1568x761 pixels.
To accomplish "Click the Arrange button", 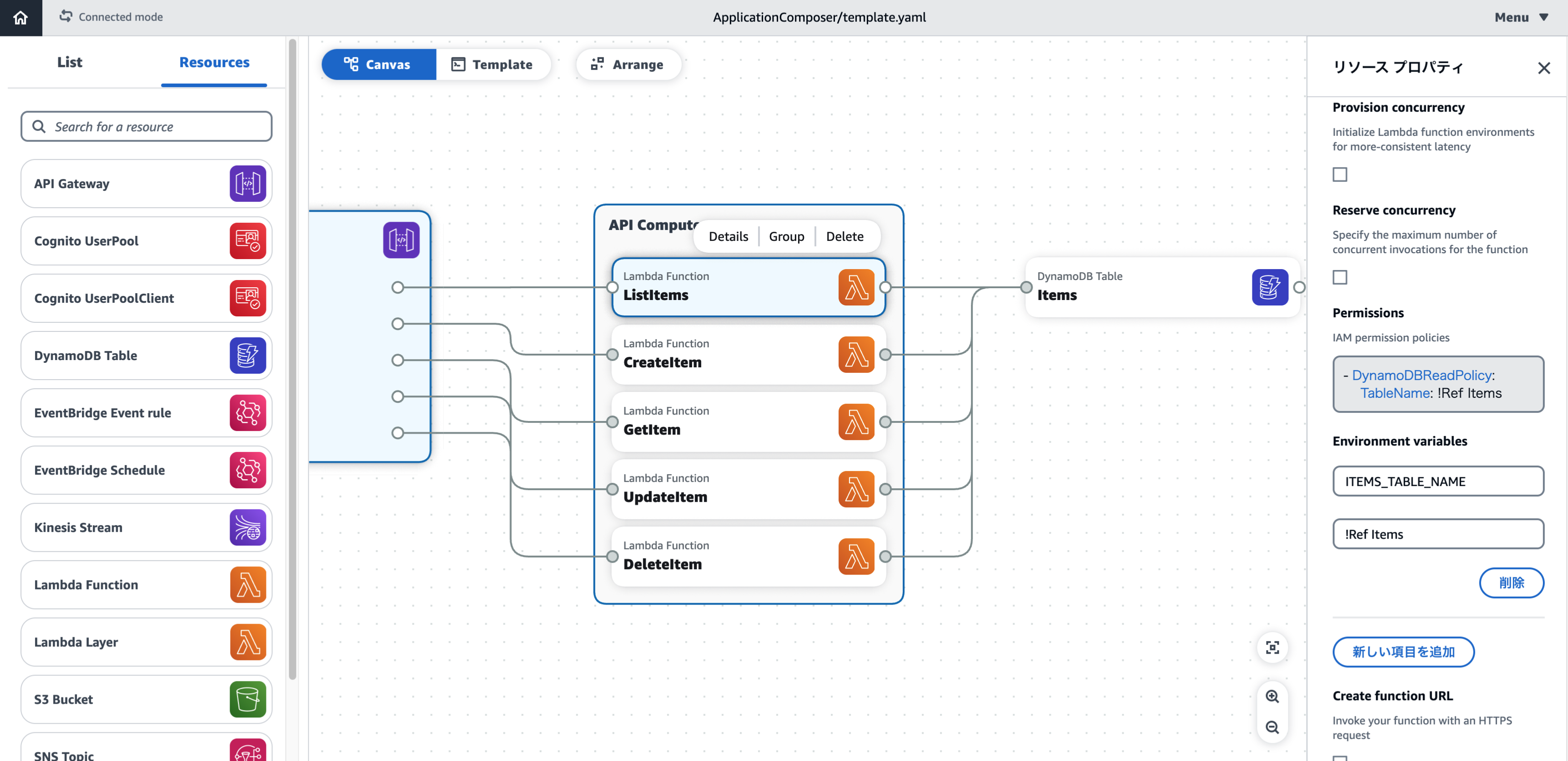I will point(628,65).
